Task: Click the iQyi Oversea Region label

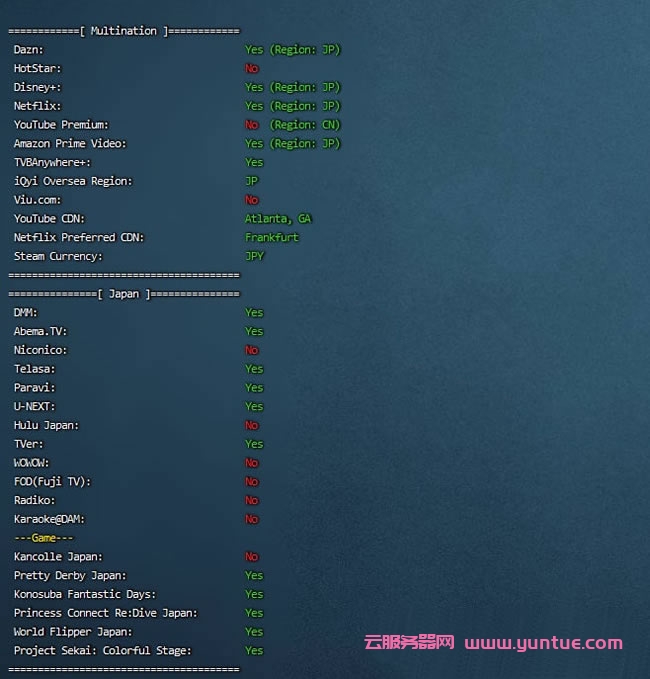Action: coord(73,181)
